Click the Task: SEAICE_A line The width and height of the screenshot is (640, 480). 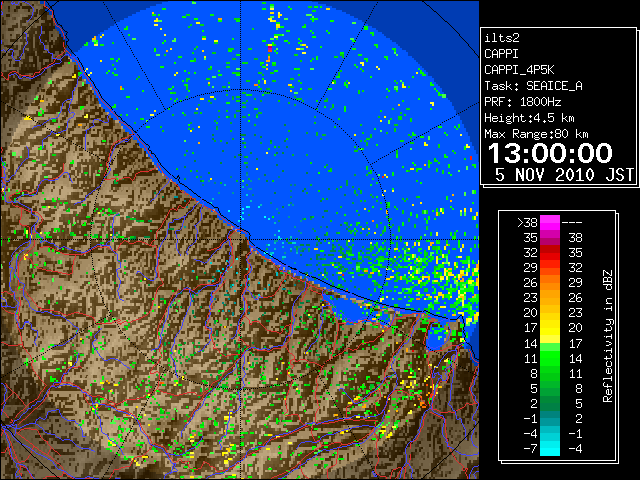pyautogui.click(x=533, y=86)
